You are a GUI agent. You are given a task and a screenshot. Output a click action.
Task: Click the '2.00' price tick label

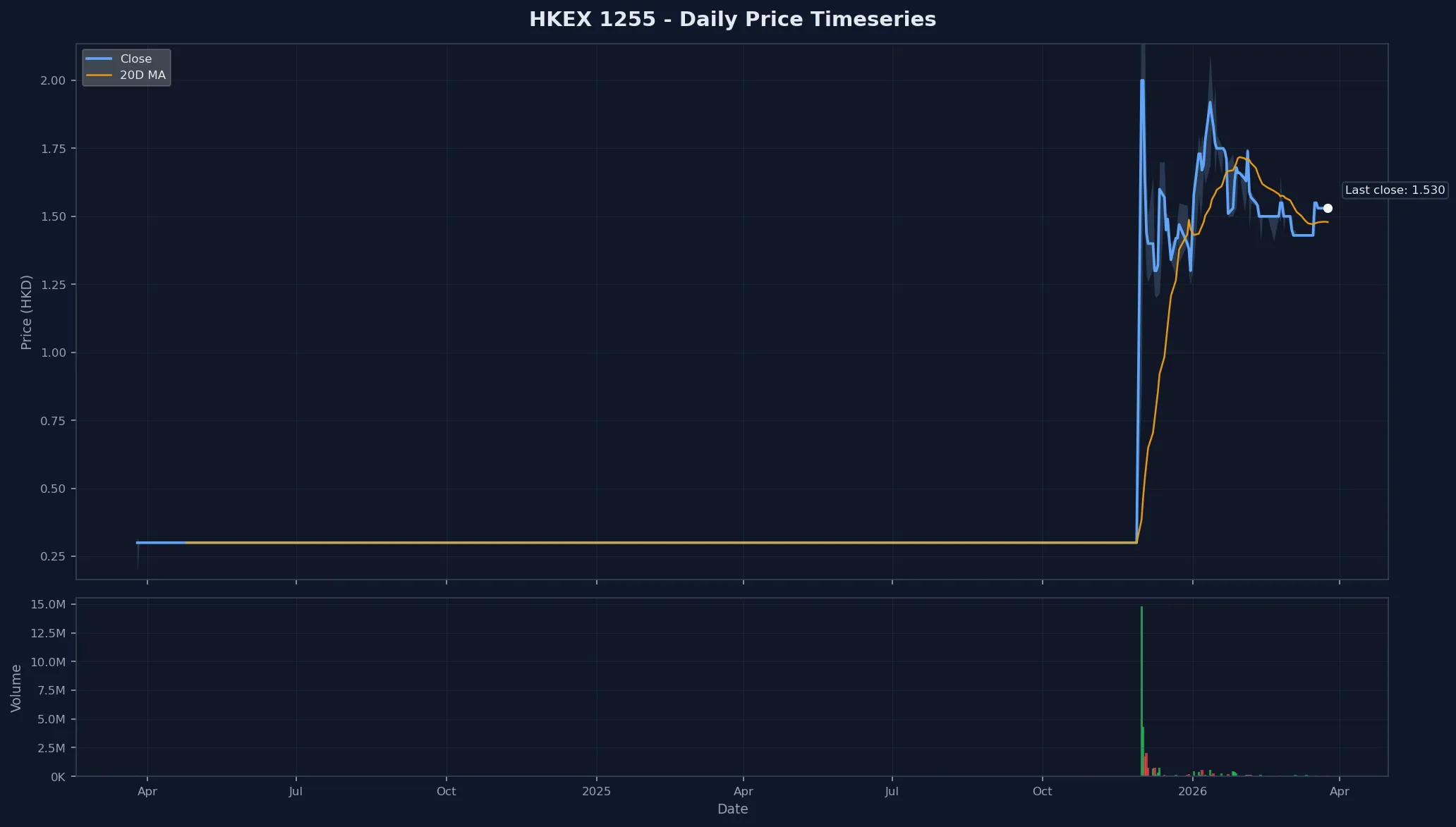pos(52,80)
